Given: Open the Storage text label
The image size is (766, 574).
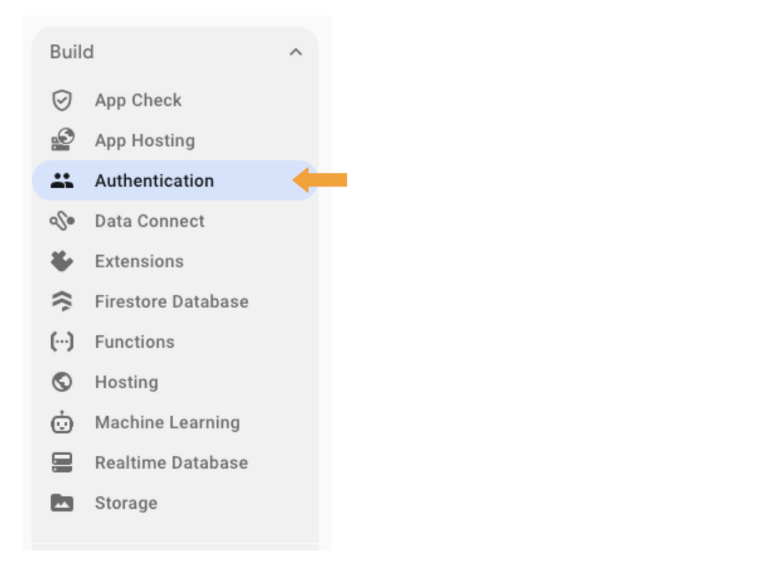Looking at the screenshot, I should click(127, 503).
